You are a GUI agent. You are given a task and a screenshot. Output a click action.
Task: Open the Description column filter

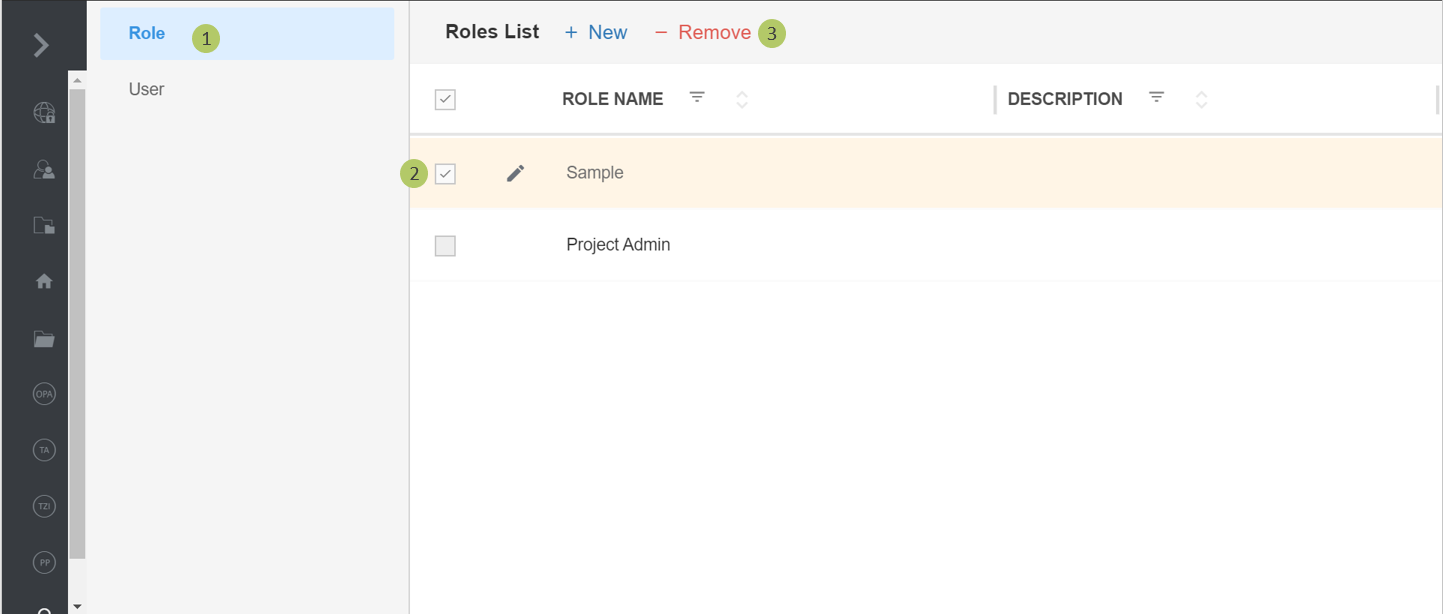[x=1157, y=98]
